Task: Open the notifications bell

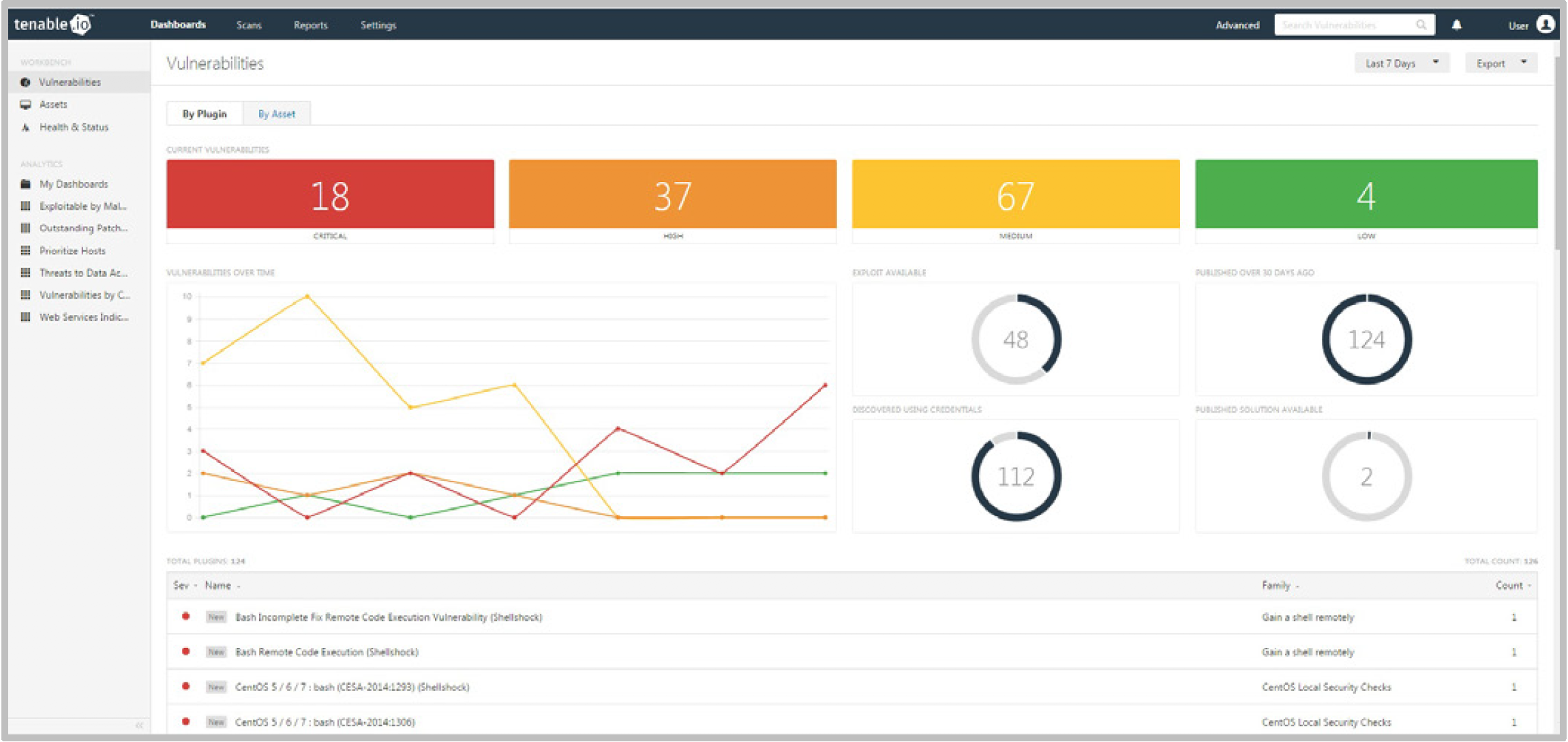Action: [x=1457, y=25]
